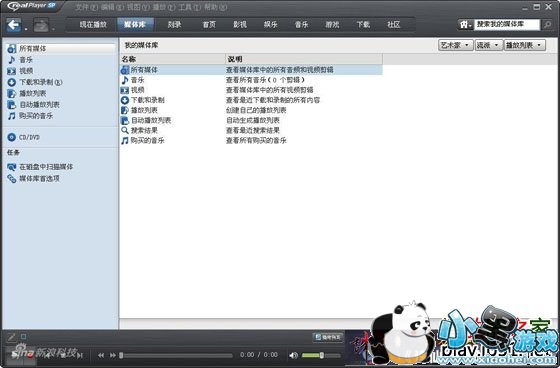560x368 pixels.
Task: Click the small square icon beside the pencil
Action: pyautogui.click(x=24, y=337)
